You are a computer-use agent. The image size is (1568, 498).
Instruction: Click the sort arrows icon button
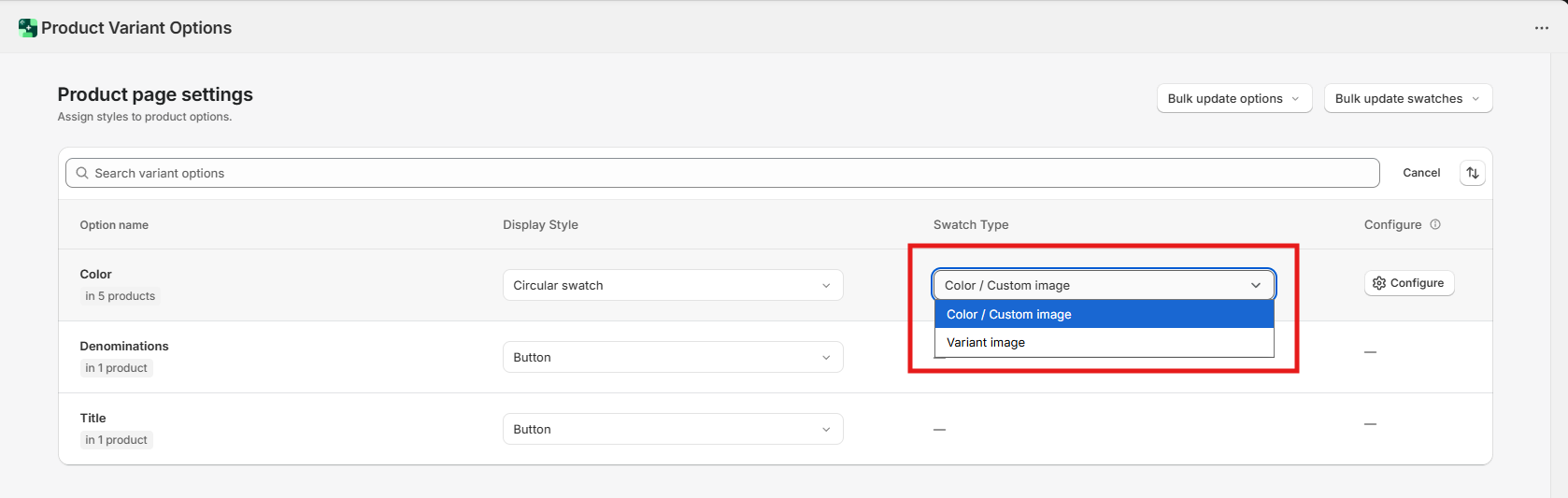point(1472,173)
